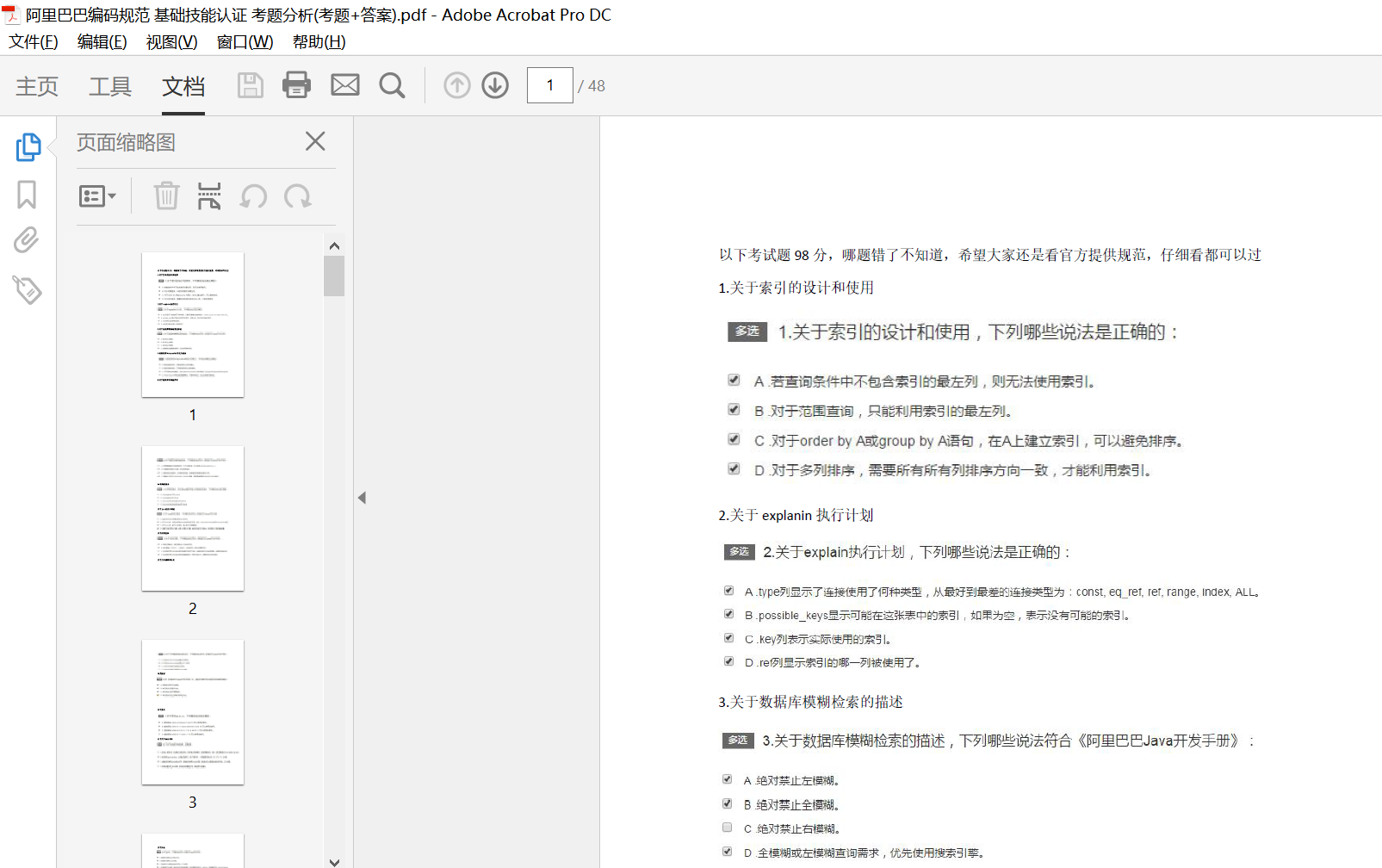Delete selected page with trash icon

166,196
